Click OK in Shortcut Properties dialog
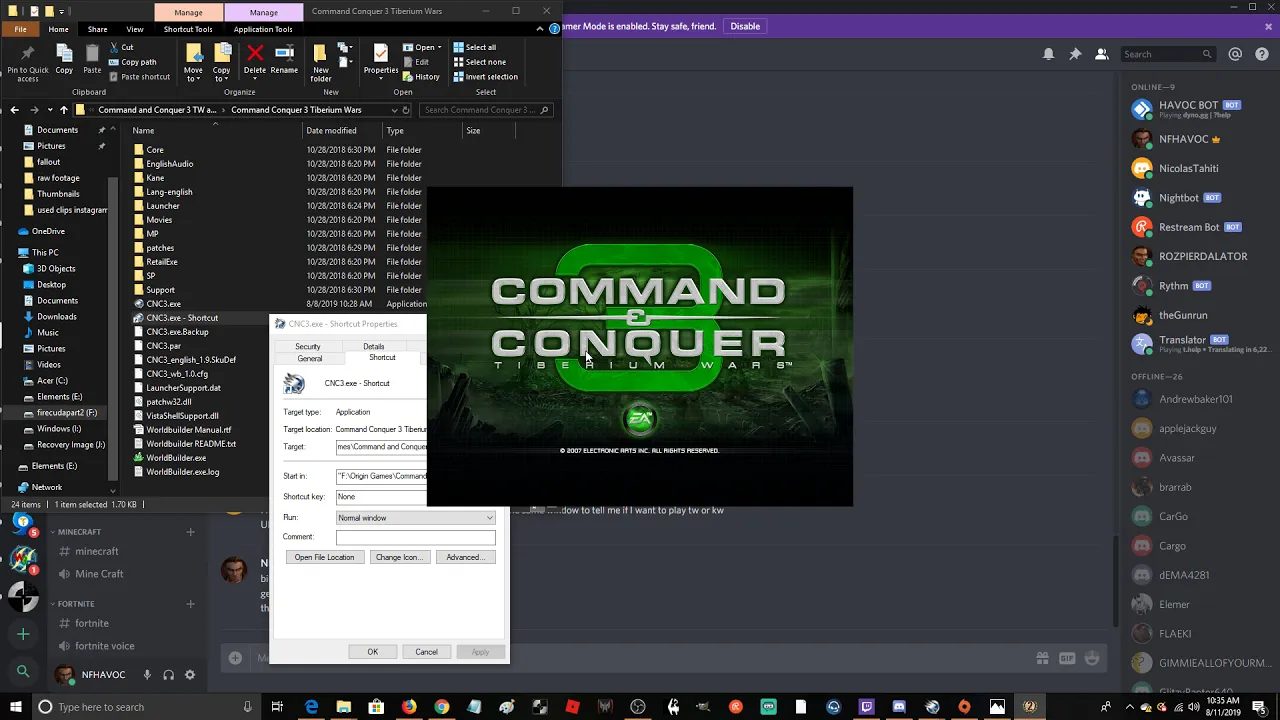Image resolution: width=1280 pixels, height=720 pixels. pyautogui.click(x=372, y=652)
